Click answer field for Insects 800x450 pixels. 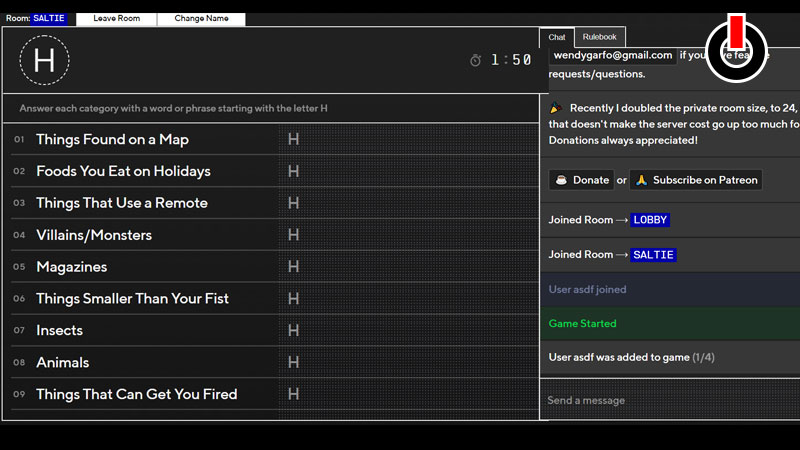[x=408, y=330]
